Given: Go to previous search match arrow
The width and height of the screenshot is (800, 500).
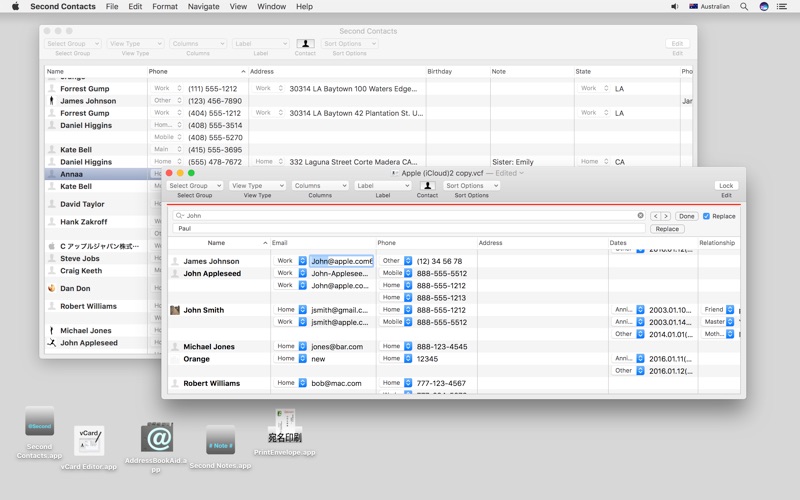Looking at the screenshot, I should tap(656, 216).
